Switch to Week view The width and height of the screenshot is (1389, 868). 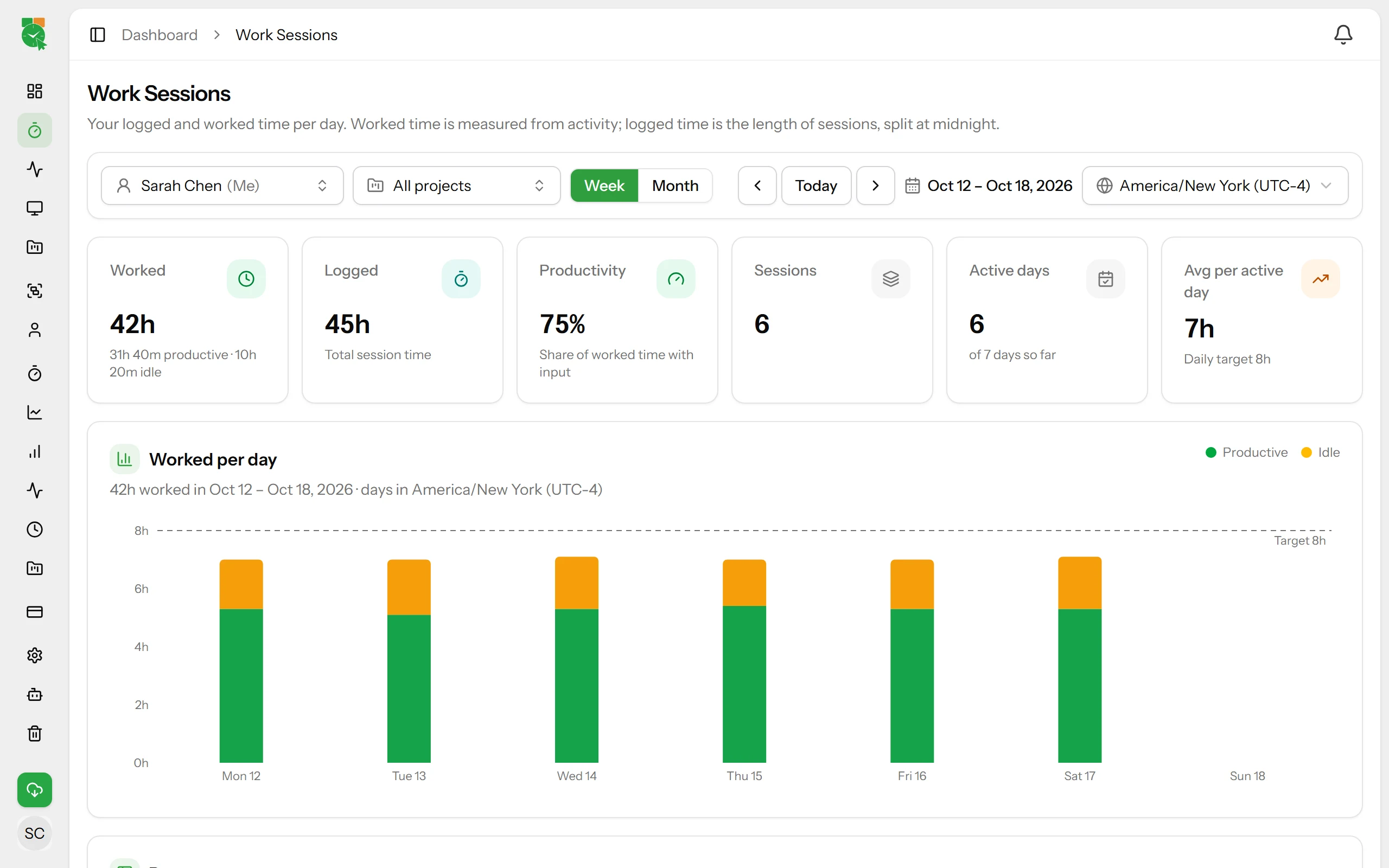[604, 186]
